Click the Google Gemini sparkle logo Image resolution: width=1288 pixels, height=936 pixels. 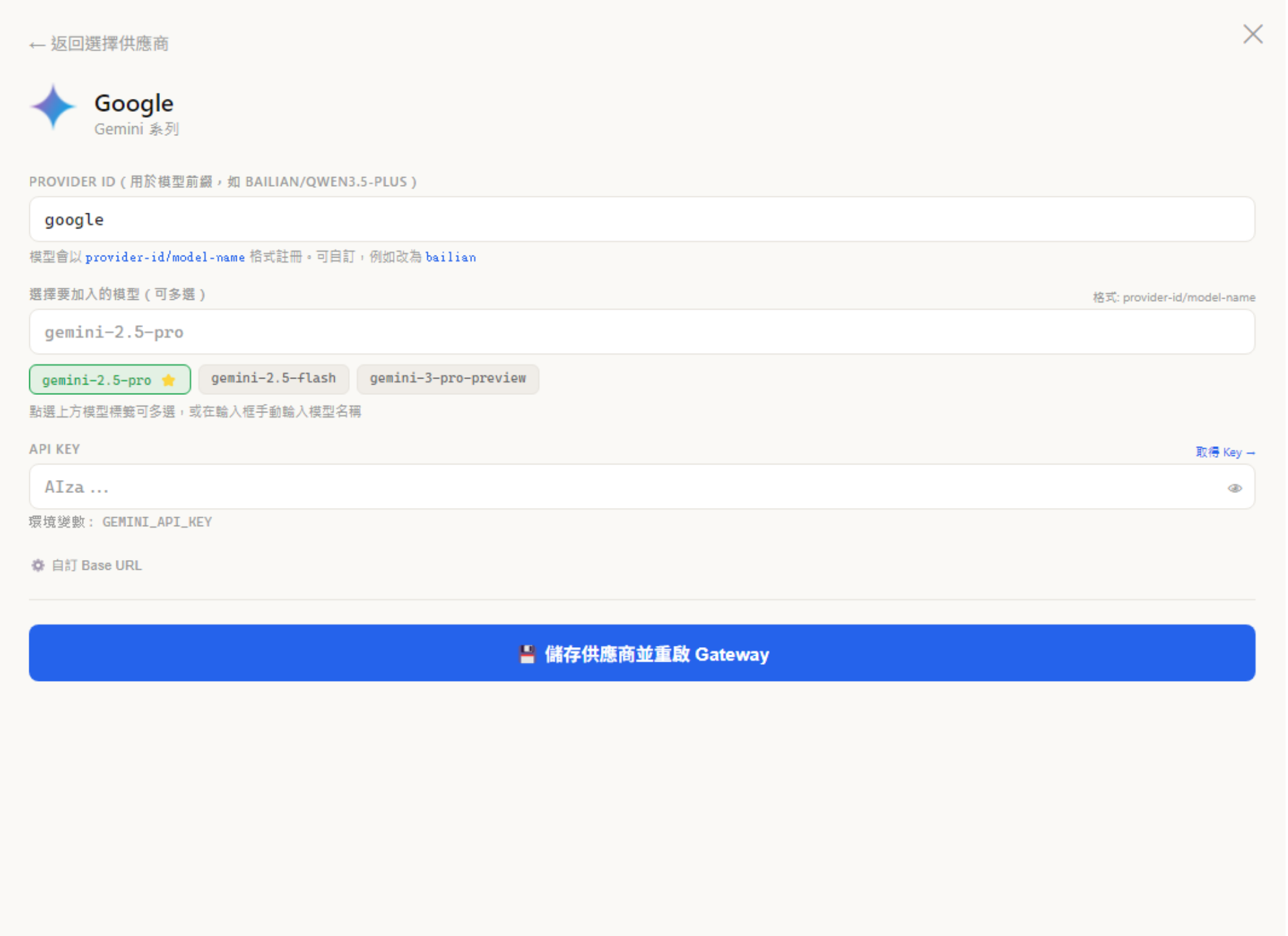(53, 107)
